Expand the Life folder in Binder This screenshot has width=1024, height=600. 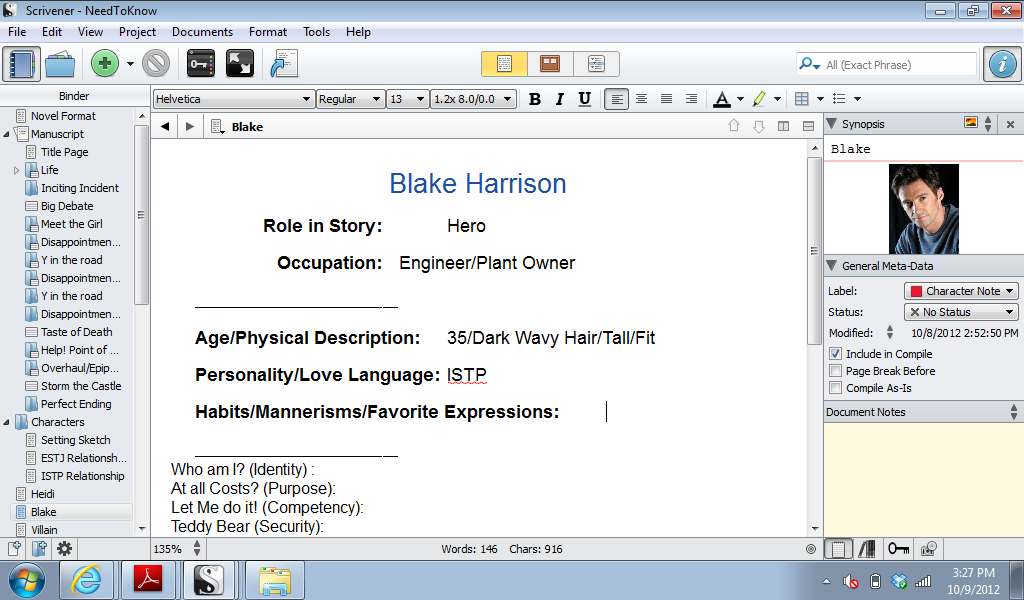(x=16, y=170)
